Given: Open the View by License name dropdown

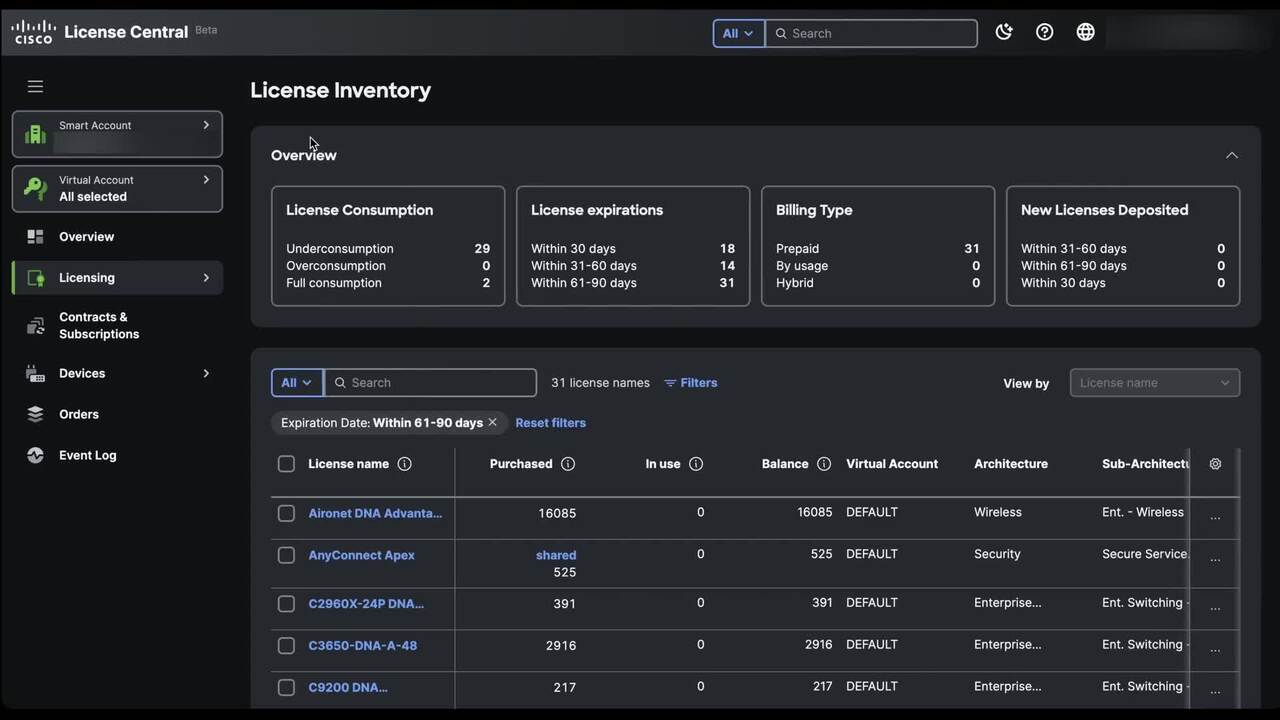Looking at the screenshot, I should pos(1155,383).
